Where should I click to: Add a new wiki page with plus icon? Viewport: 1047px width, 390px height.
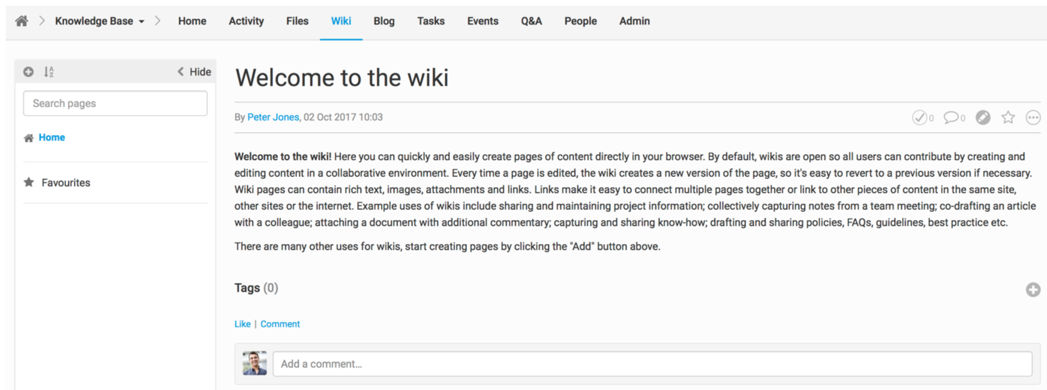click(x=28, y=72)
